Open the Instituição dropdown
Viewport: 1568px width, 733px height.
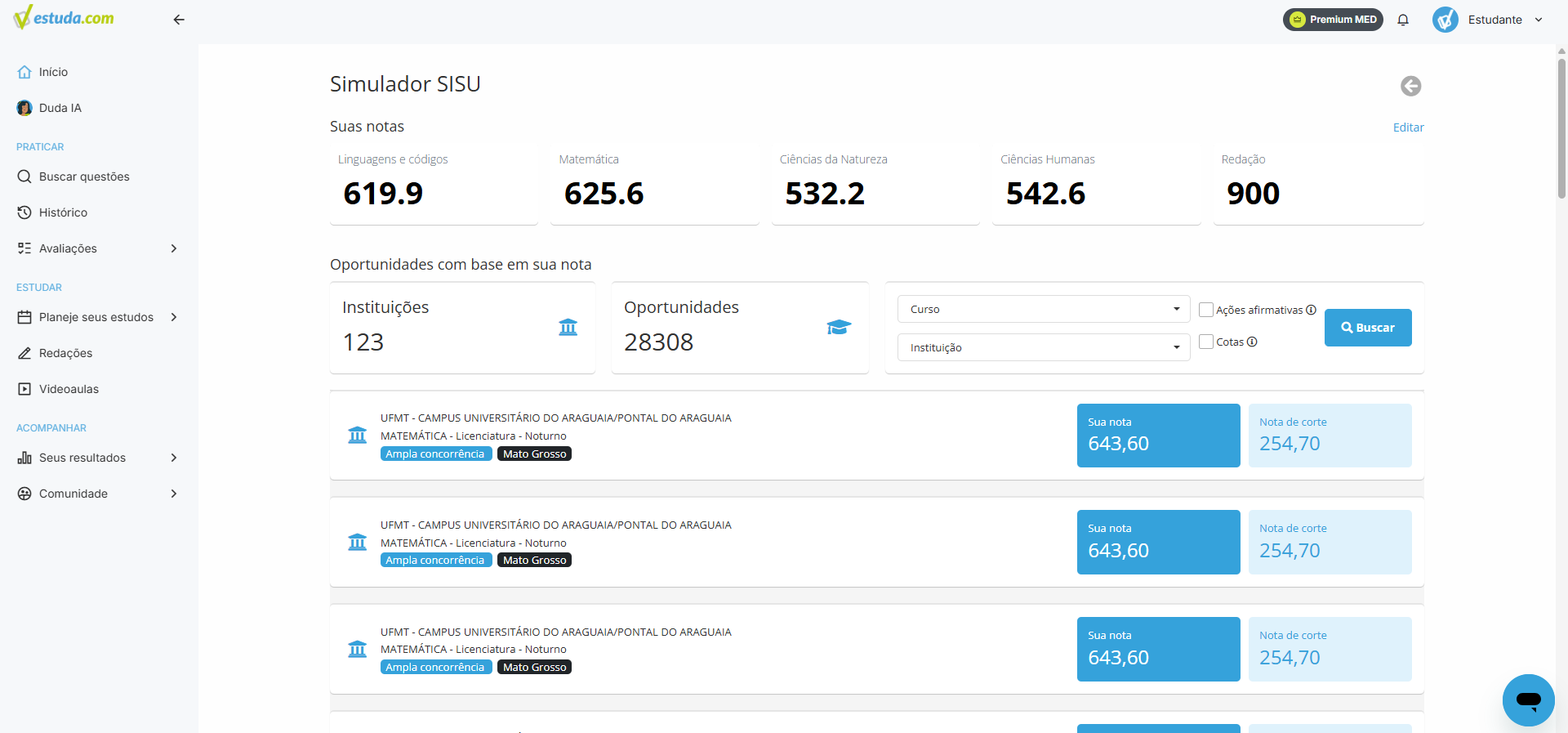(1043, 347)
